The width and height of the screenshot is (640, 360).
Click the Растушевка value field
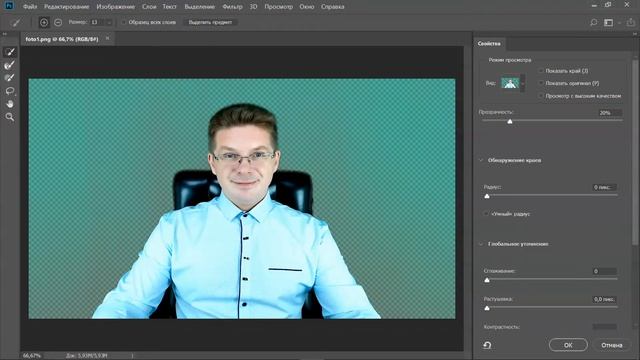(x=604, y=299)
